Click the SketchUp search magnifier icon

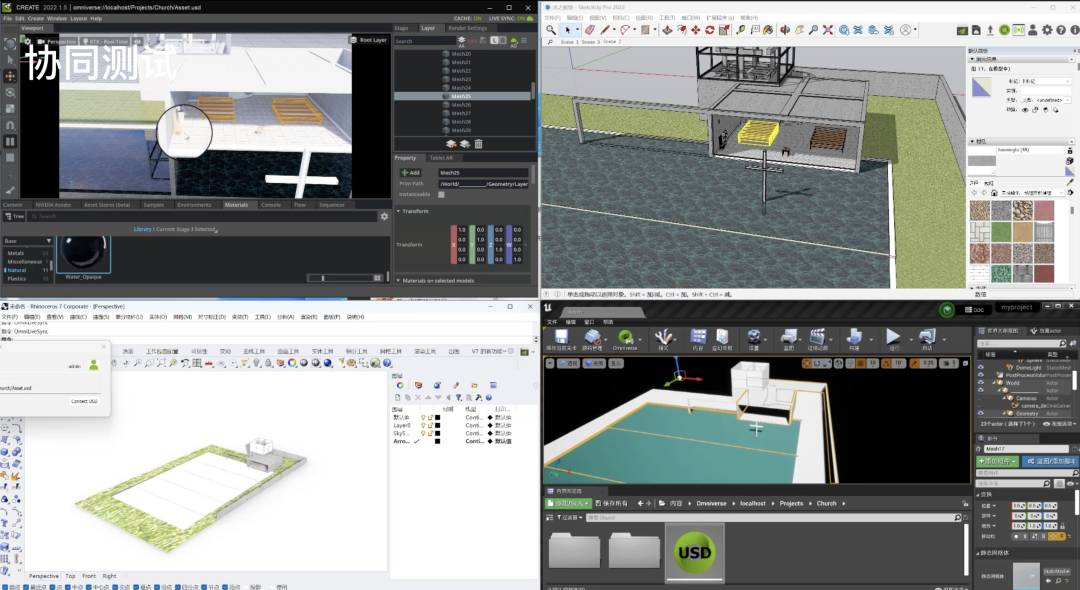click(x=551, y=30)
